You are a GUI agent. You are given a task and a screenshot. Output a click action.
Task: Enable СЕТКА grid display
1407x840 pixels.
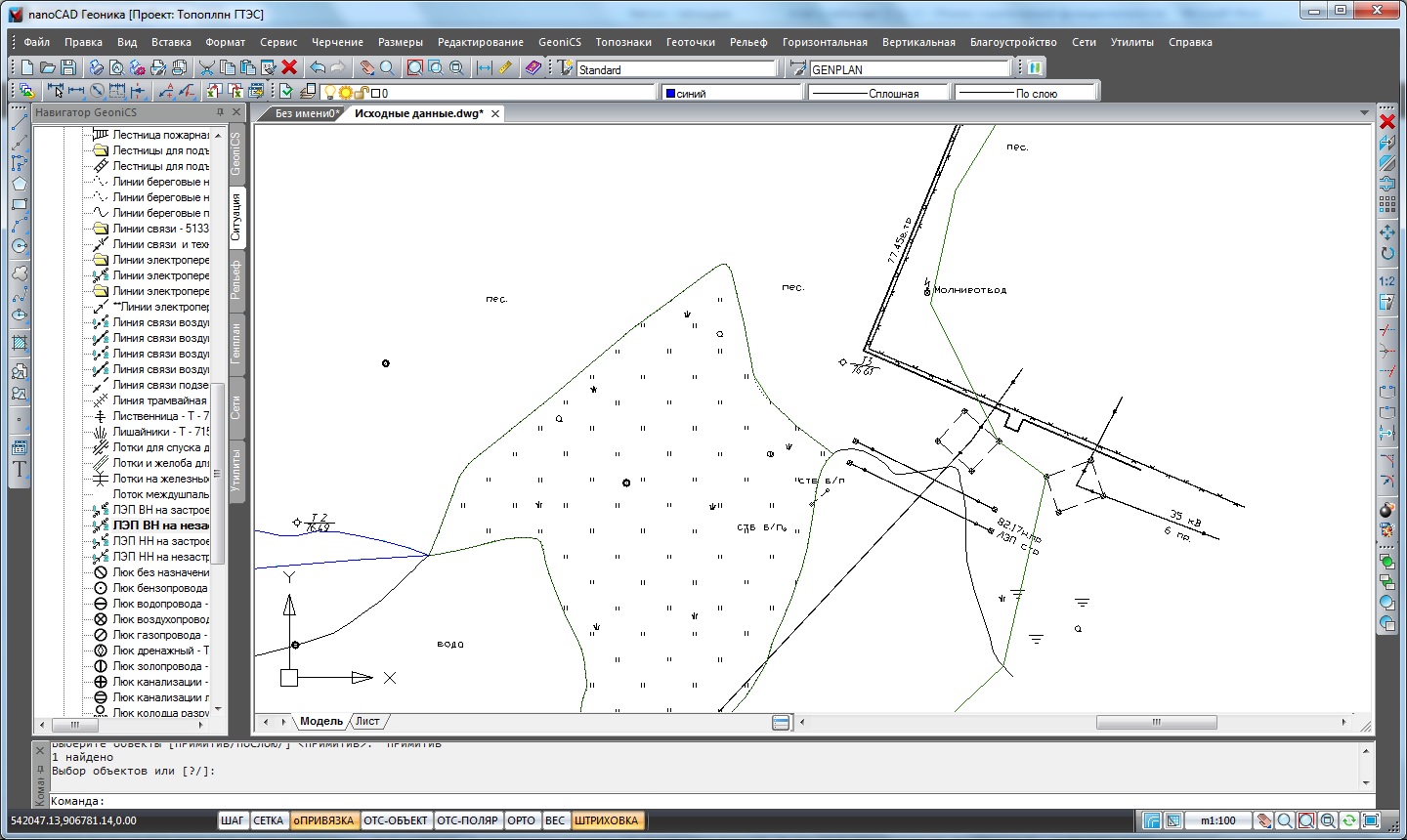[268, 820]
